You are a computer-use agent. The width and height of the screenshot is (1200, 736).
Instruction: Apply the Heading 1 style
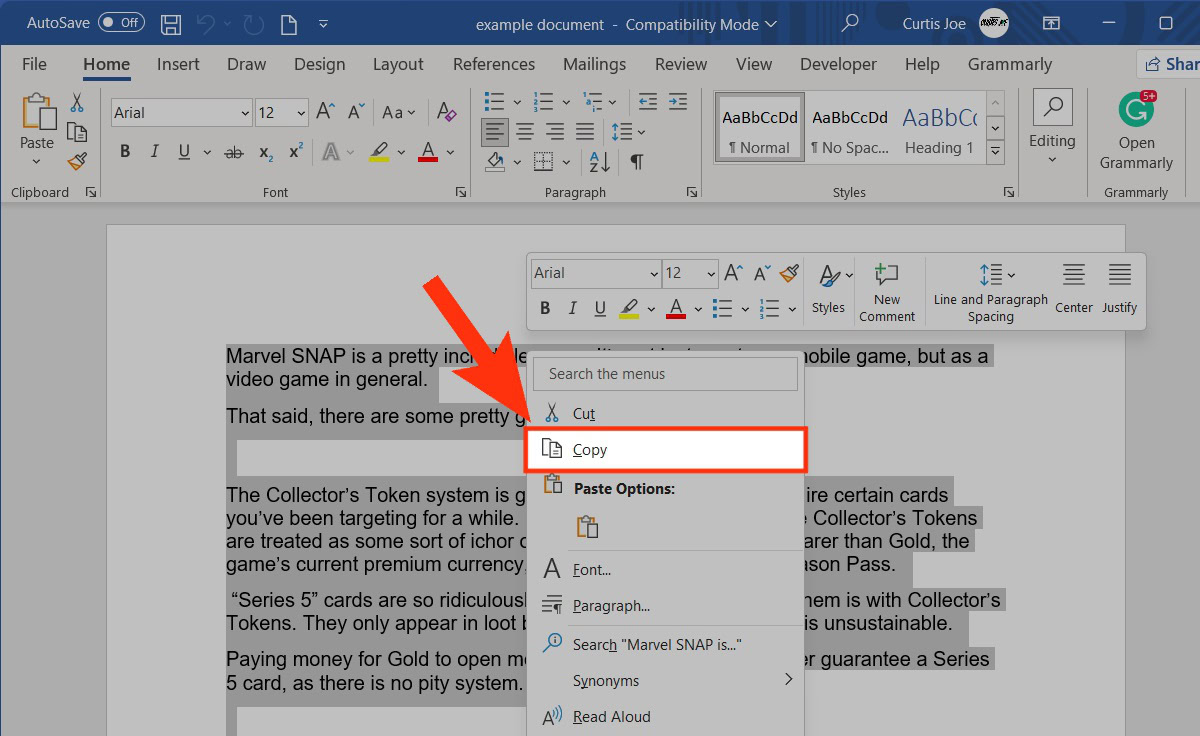[x=939, y=131]
